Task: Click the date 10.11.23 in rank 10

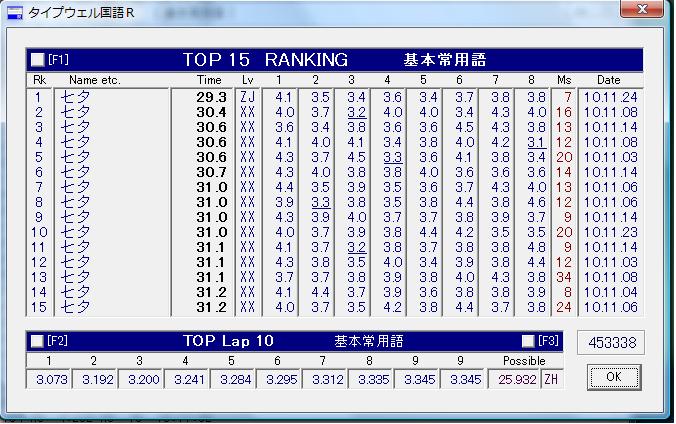Action: [610, 232]
